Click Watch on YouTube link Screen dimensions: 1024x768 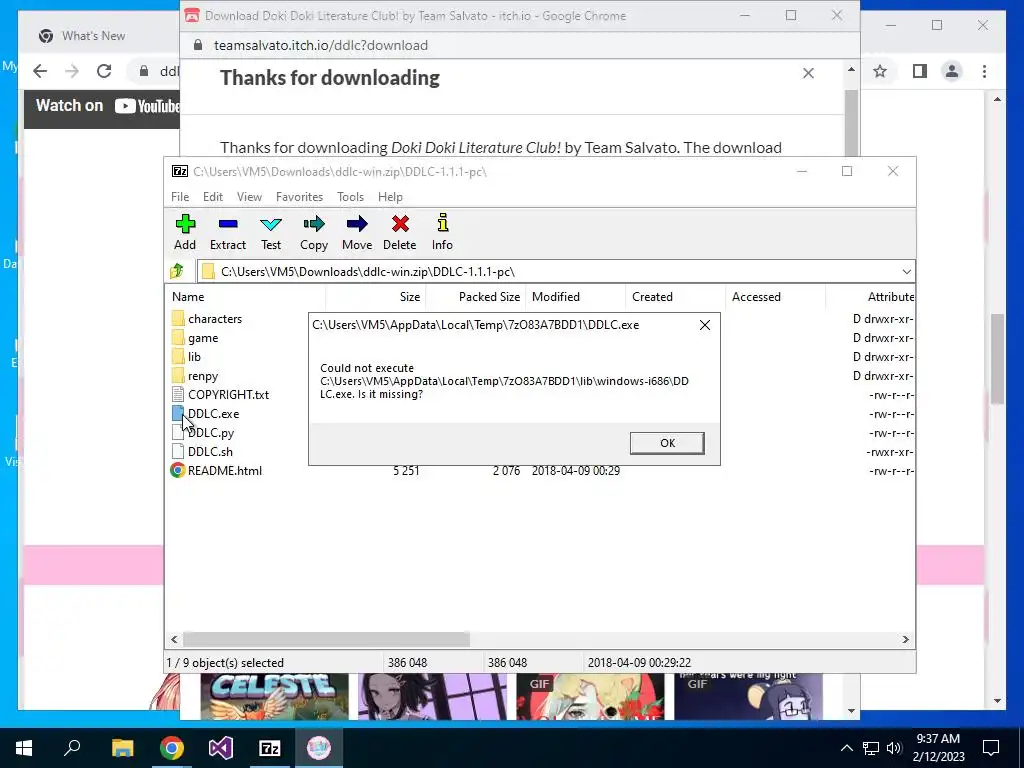108,106
